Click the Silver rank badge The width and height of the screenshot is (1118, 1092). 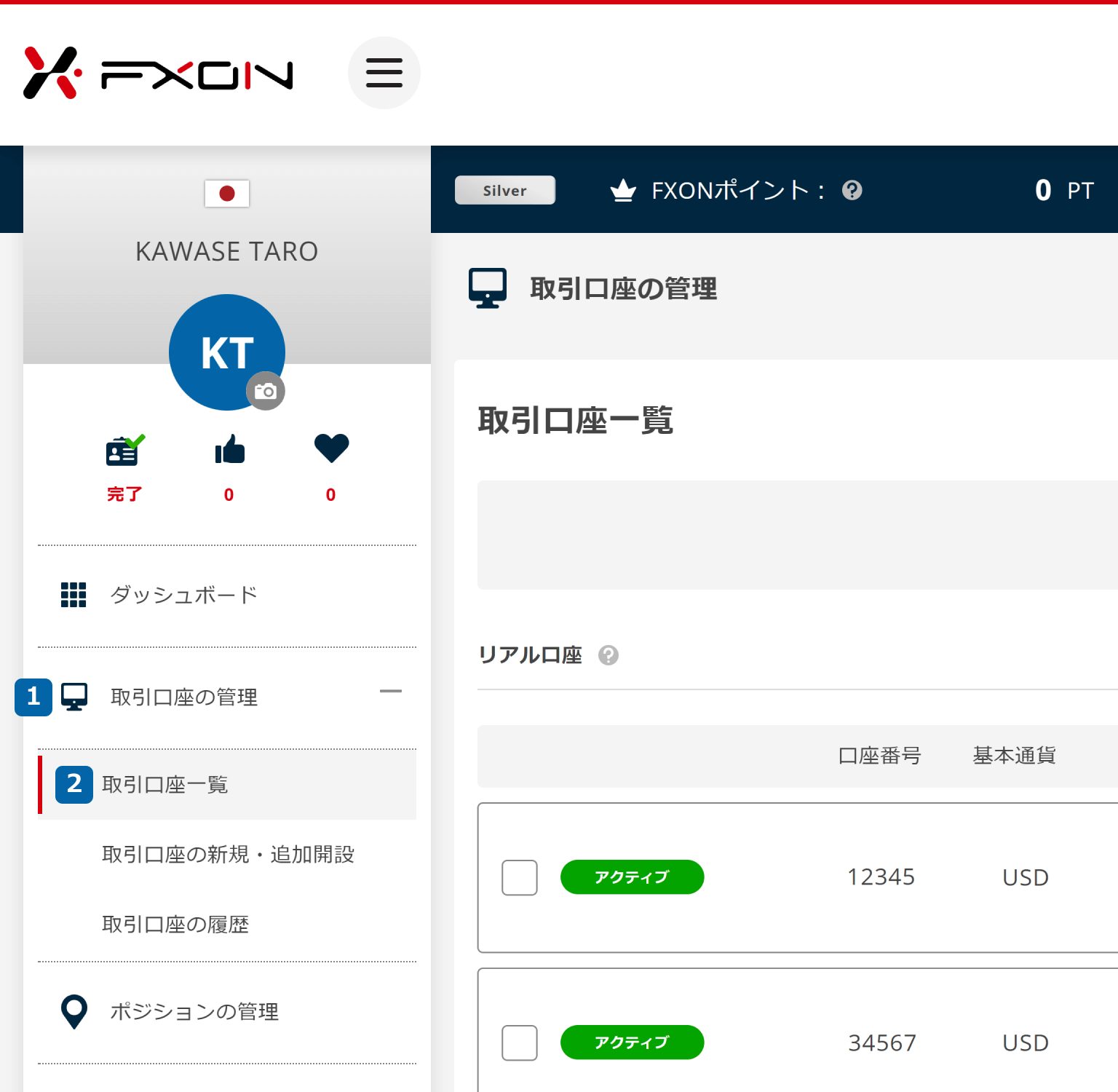pyautogui.click(x=505, y=190)
